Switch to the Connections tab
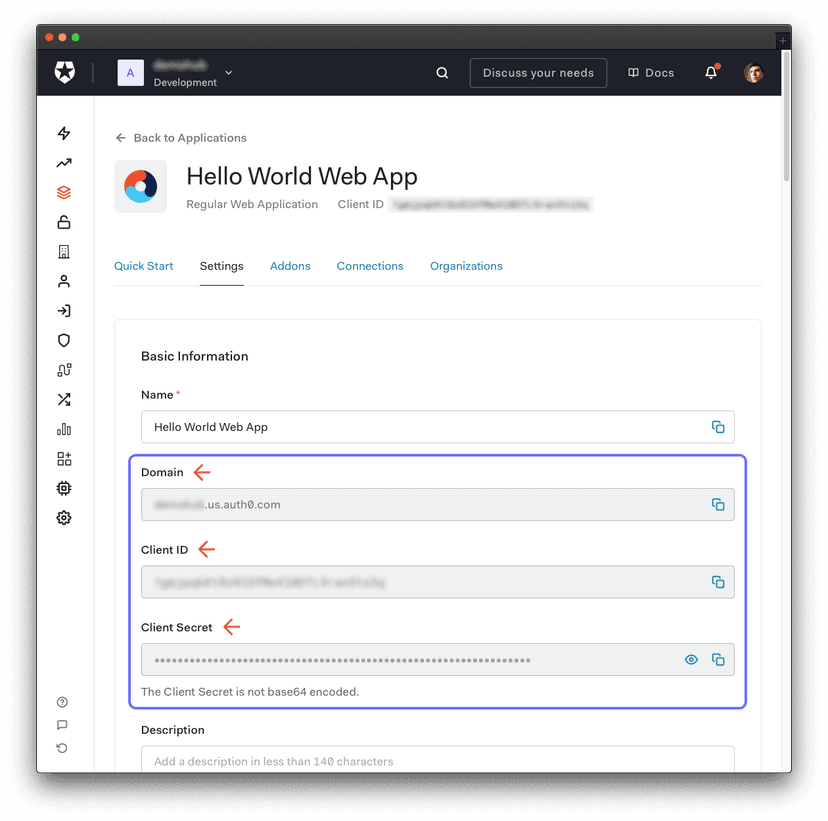 (370, 266)
